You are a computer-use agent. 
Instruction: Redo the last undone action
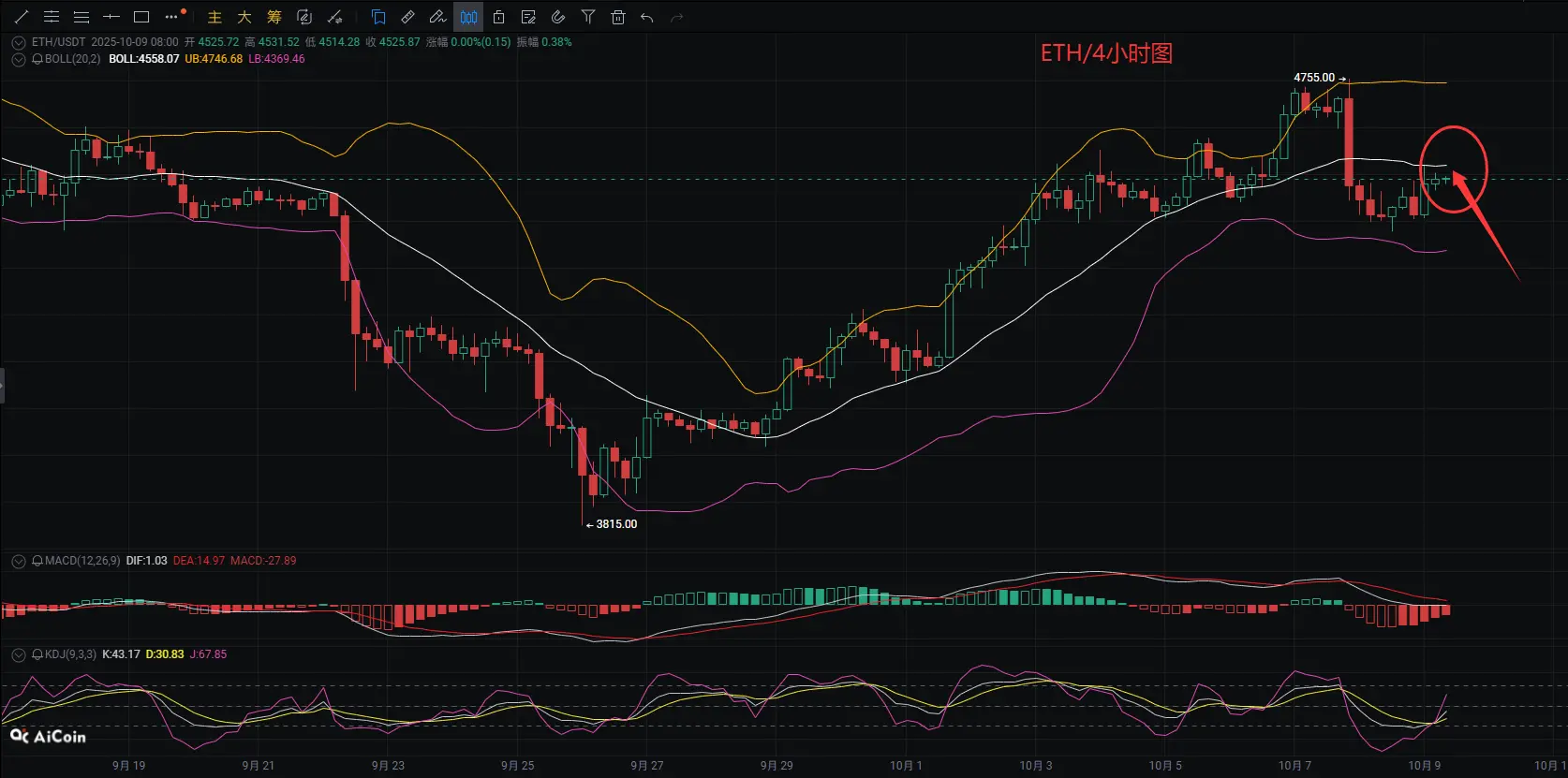(x=677, y=17)
